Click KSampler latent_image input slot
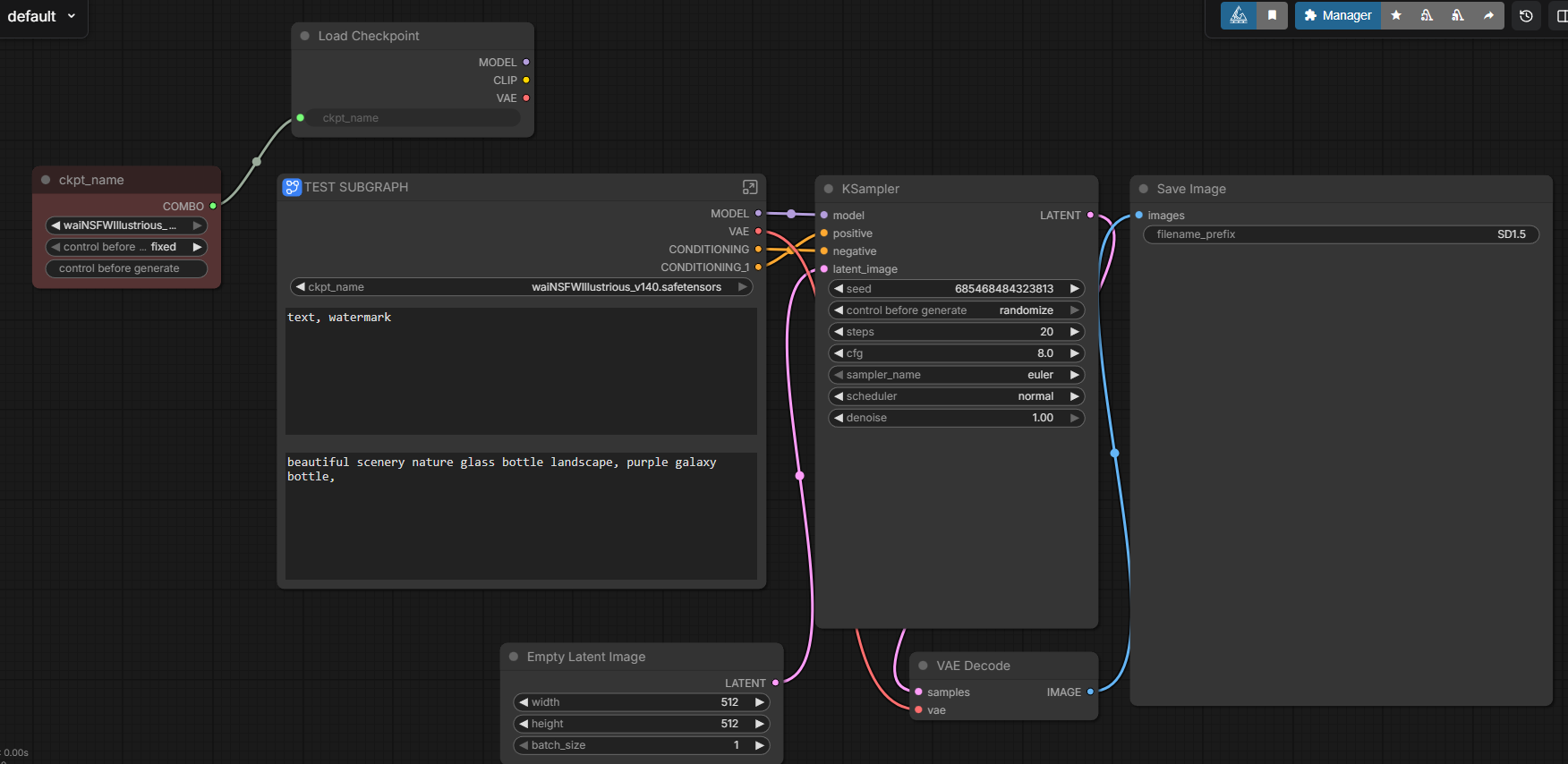The height and width of the screenshot is (764, 1568). (x=824, y=268)
